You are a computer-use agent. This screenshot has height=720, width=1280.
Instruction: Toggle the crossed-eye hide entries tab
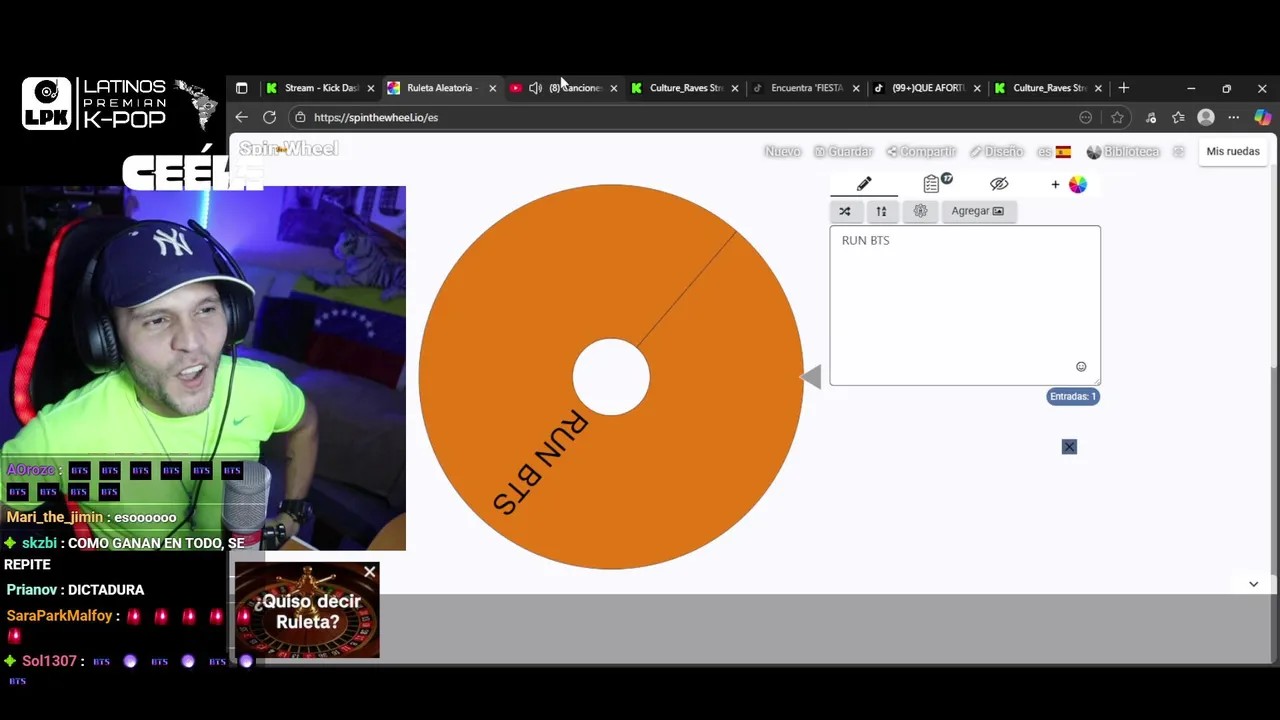coord(999,184)
